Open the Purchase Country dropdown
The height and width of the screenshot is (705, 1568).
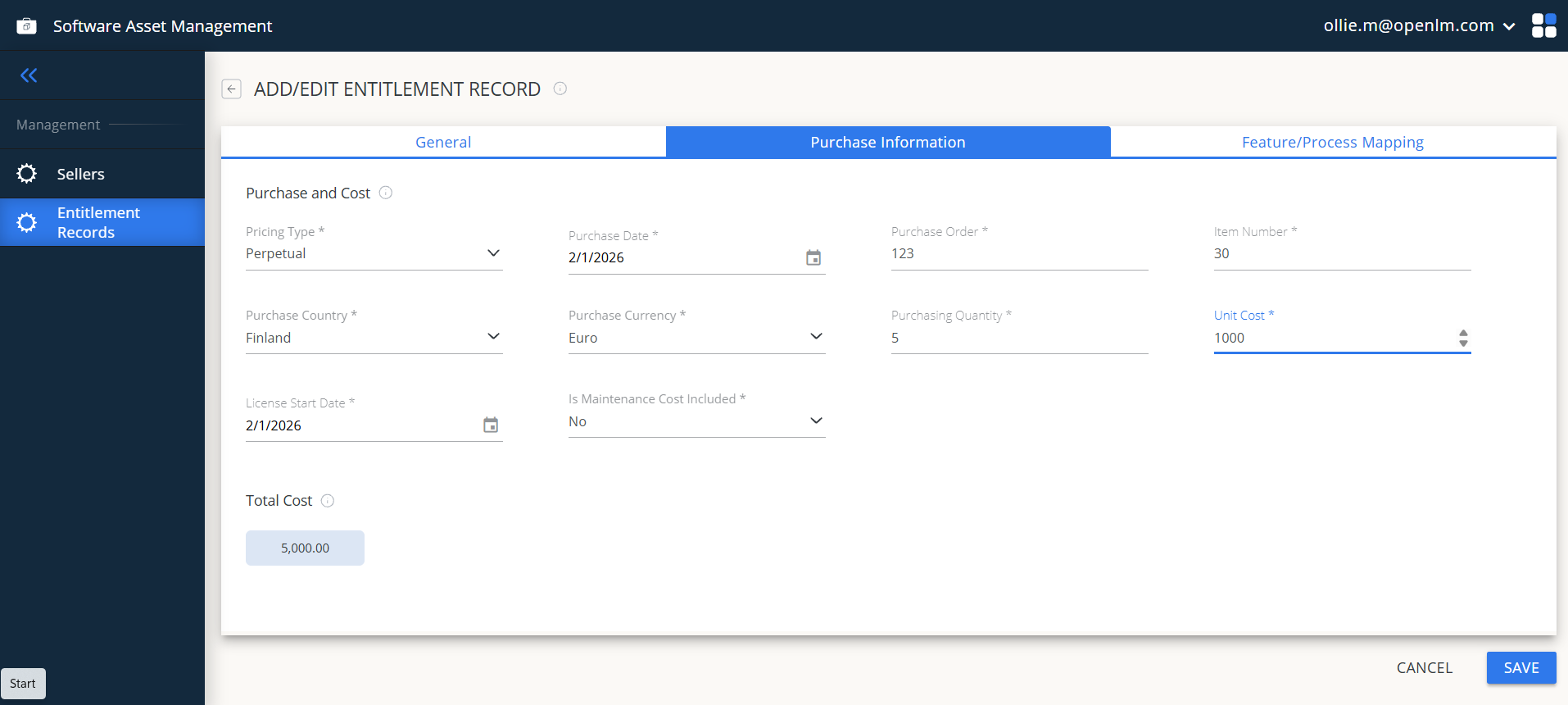[493, 337]
